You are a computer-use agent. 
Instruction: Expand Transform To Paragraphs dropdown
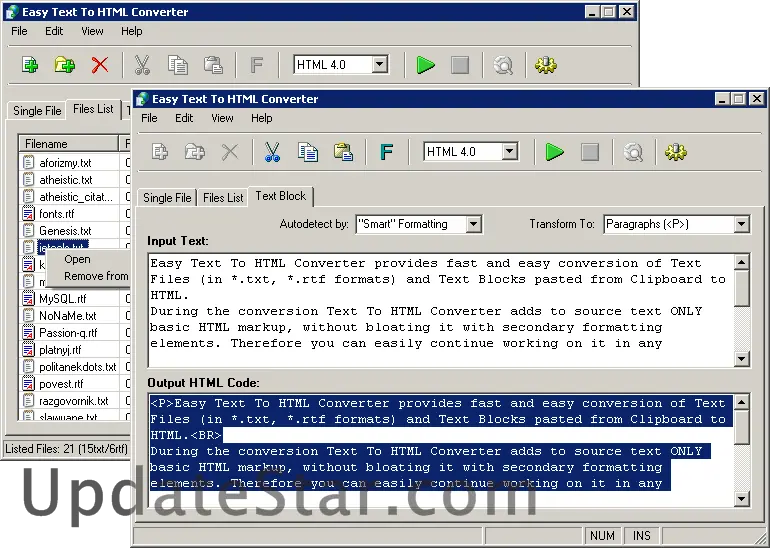pos(741,224)
